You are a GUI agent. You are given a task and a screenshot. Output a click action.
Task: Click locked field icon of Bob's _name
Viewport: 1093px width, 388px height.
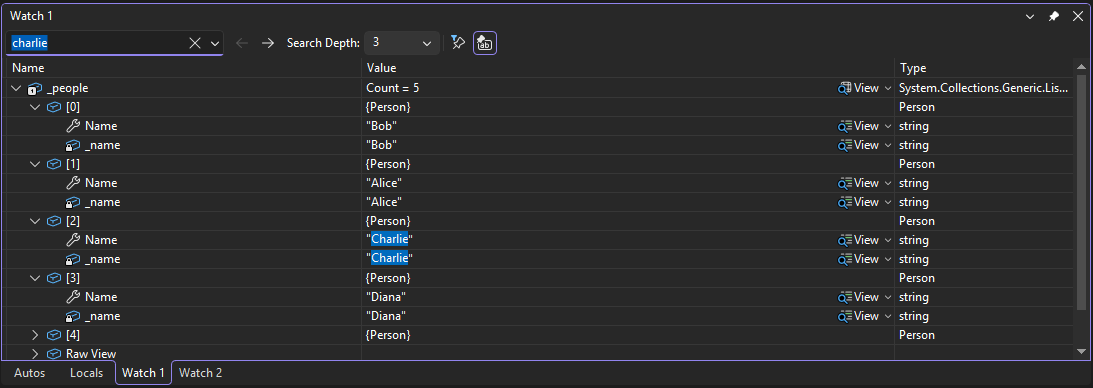(72, 145)
